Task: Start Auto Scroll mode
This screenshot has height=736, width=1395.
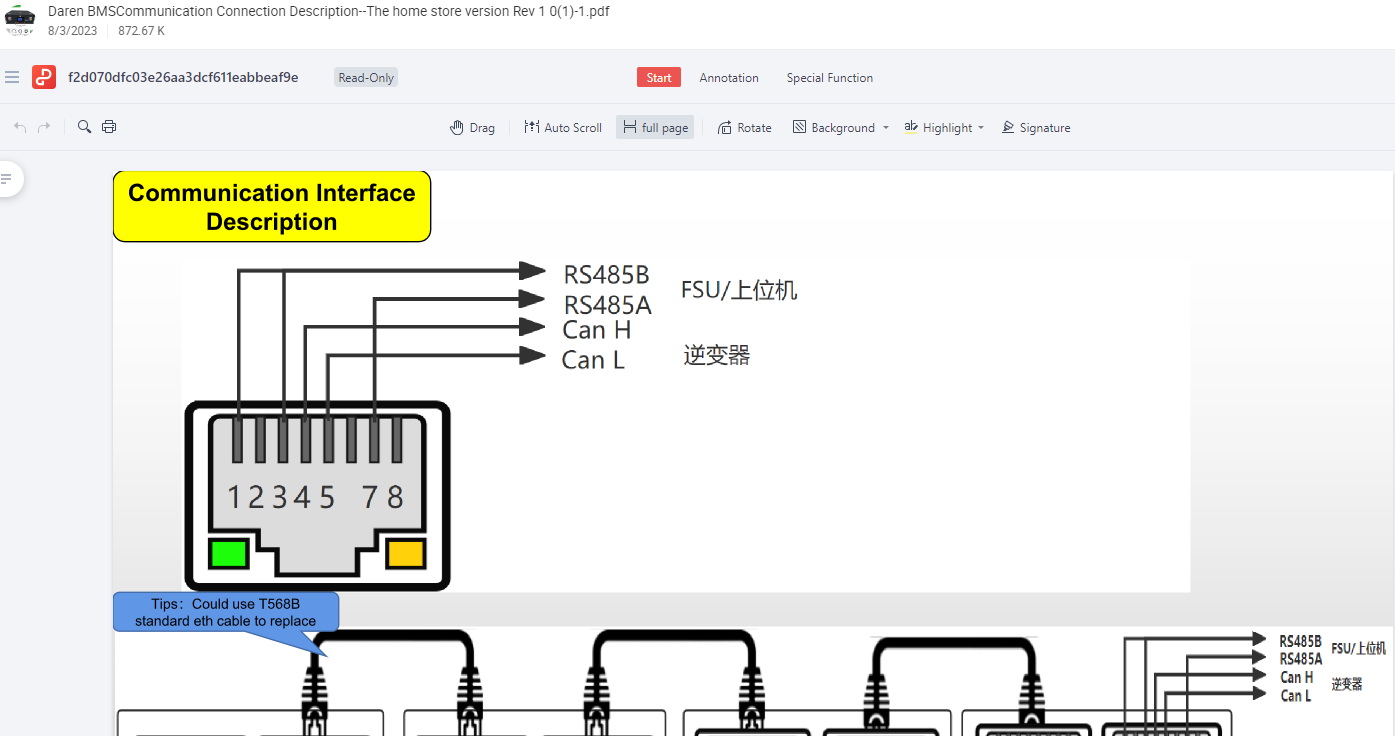Action: pos(563,128)
